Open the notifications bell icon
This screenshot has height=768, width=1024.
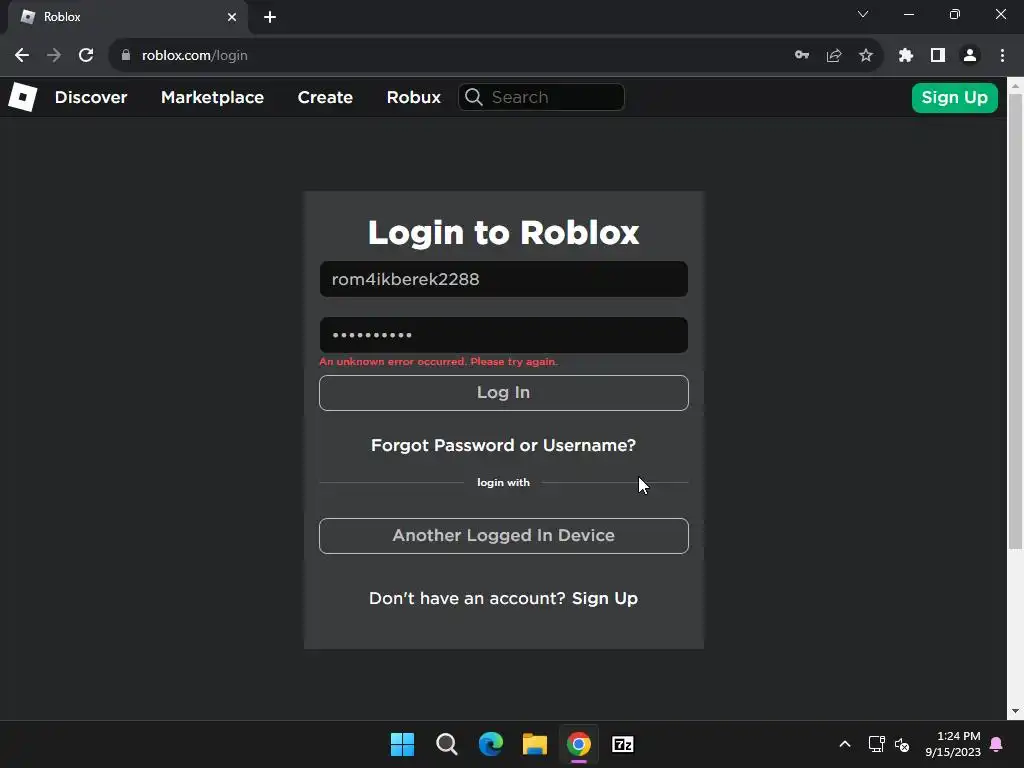point(997,744)
